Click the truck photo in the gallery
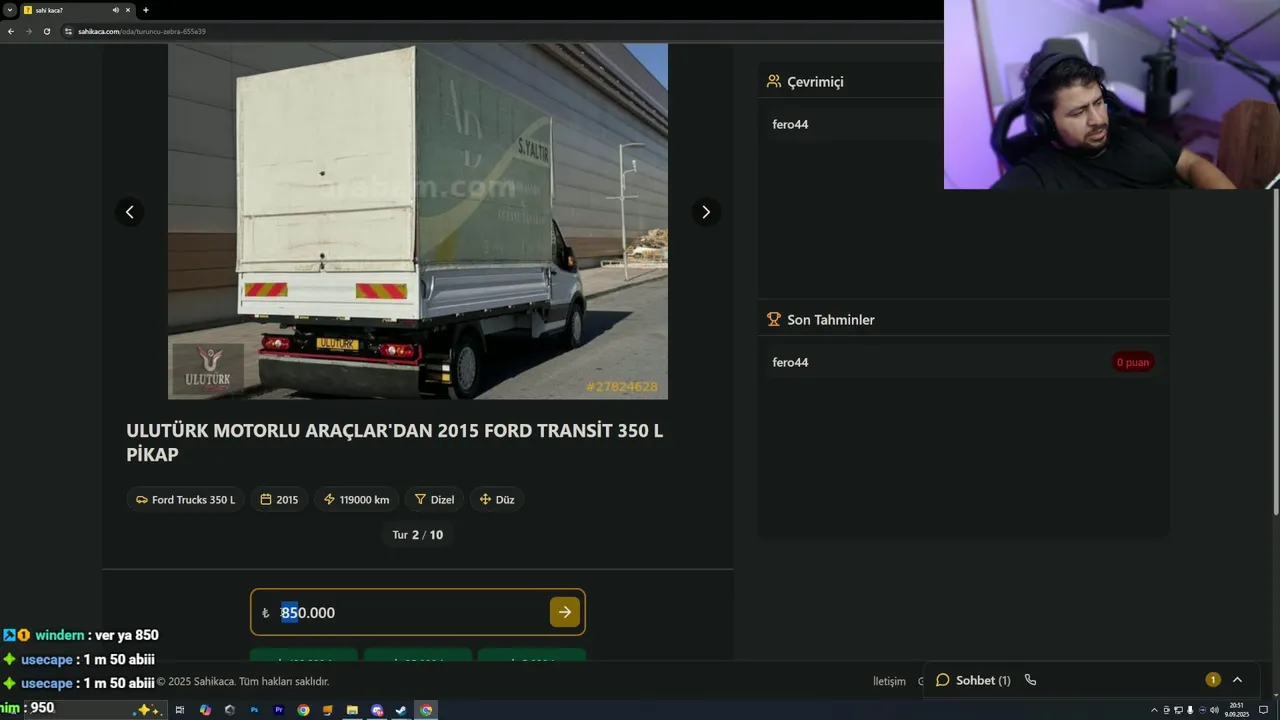Screen dimensions: 1280x720 [x=418, y=221]
